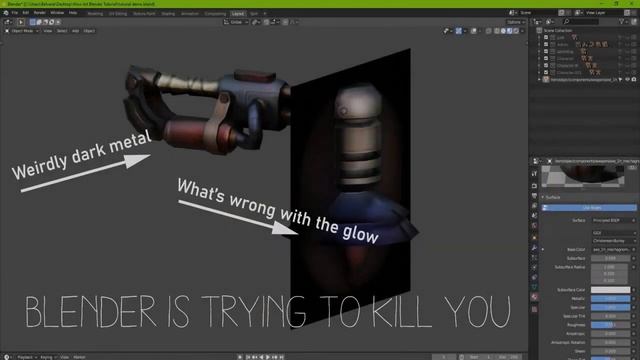640x360 pixels.
Task: Open the Global transform orientation dropdown
Action: pyautogui.click(x=236, y=22)
